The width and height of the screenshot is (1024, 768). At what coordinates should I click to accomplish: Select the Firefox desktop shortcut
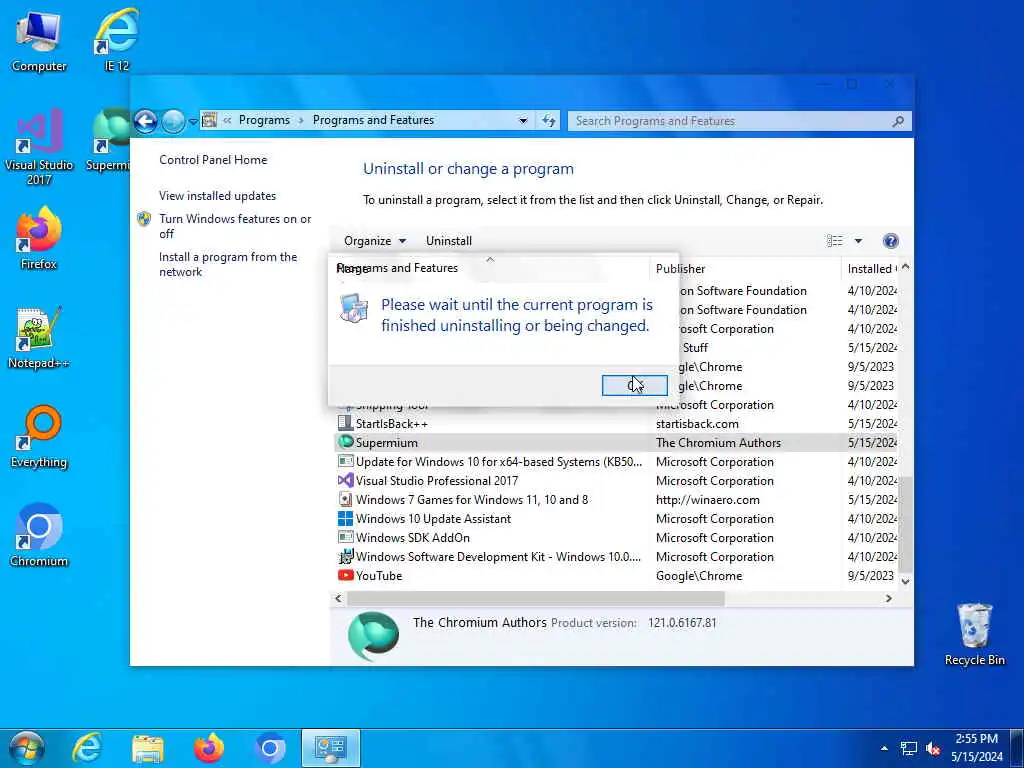coord(39,238)
